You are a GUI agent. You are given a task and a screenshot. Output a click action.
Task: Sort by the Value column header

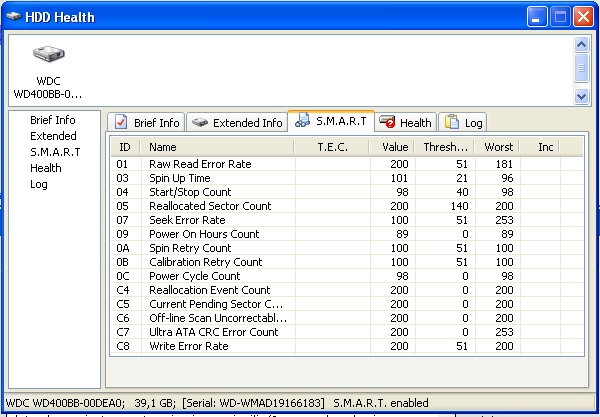[392, 147]
